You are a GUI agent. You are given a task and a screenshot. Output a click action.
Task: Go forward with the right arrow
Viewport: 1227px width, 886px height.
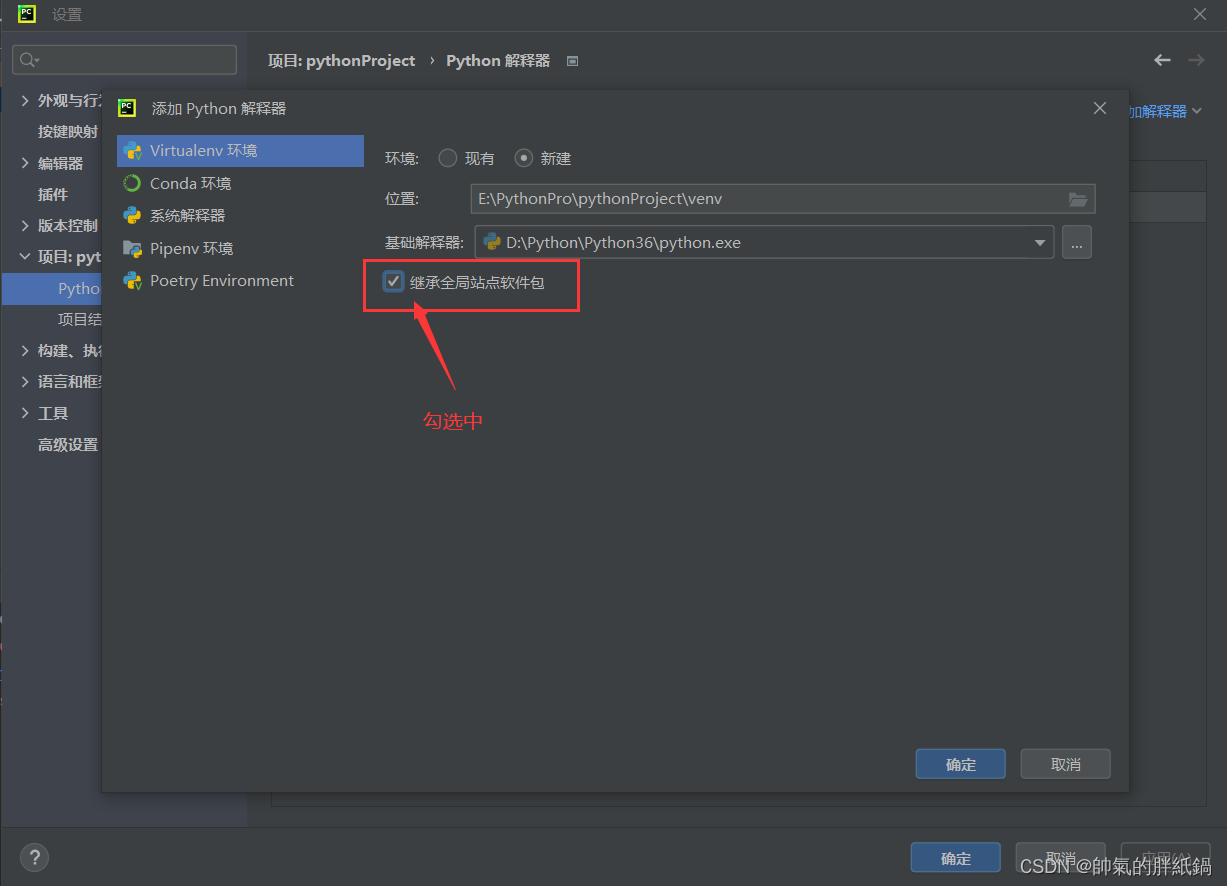click(1196, 60)
